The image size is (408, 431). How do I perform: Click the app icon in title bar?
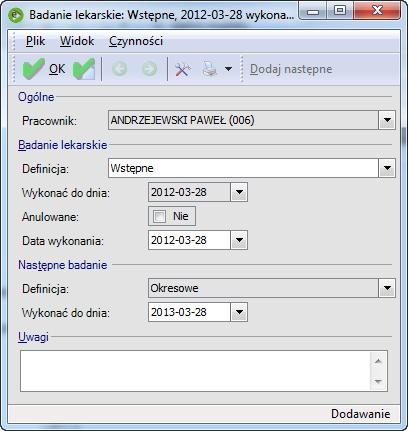(x=16, y=15)
